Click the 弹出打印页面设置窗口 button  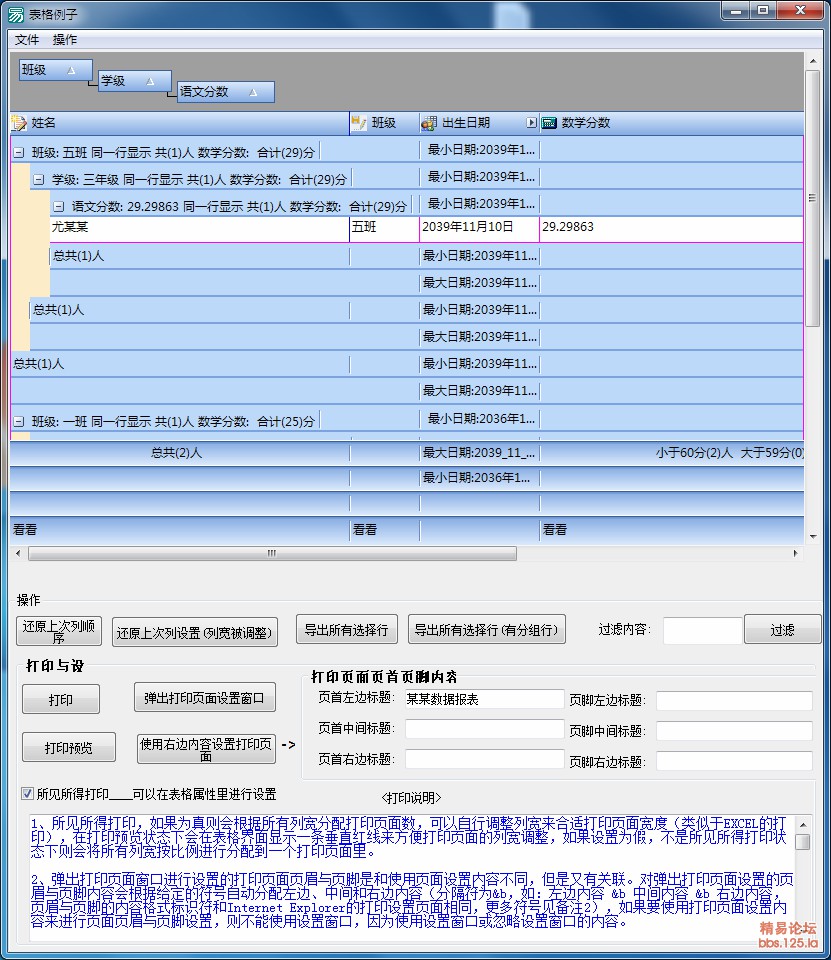click(205, 698)
